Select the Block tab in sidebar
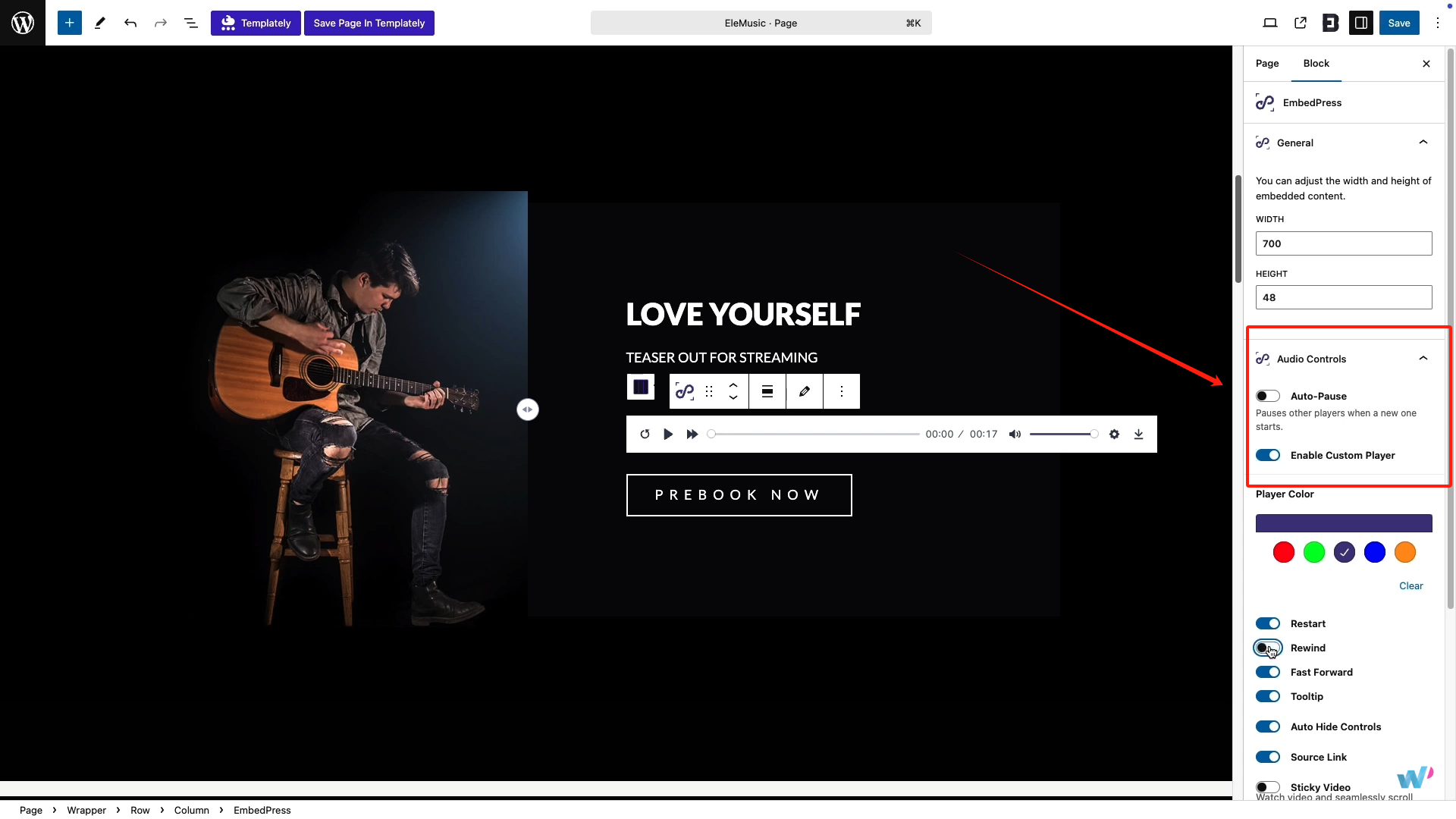 pos(1316,64)
